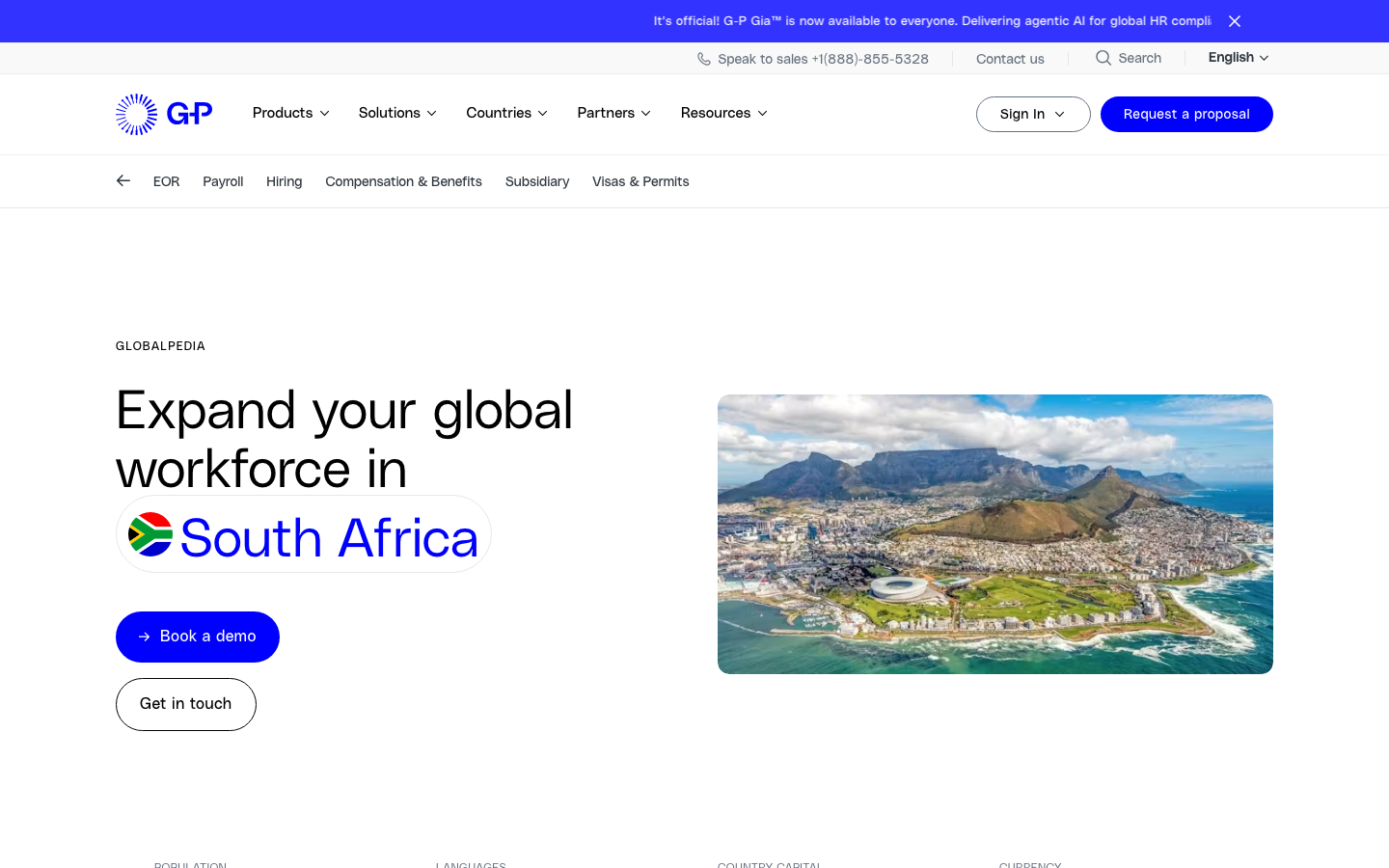
Task: Click the Get in touch button
Action: click(186, 704)
